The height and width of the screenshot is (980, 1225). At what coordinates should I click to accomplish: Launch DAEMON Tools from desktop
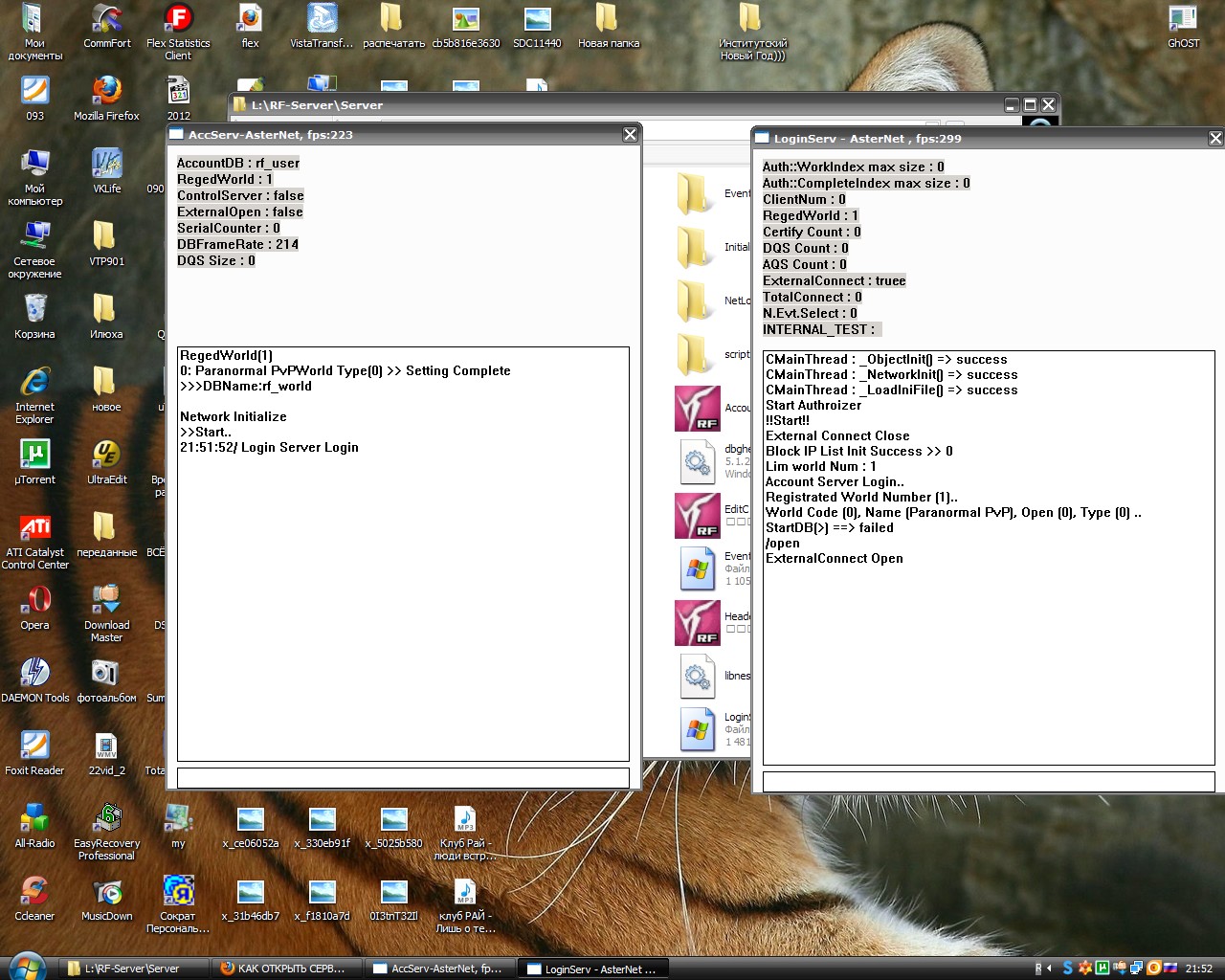(34, 674)
